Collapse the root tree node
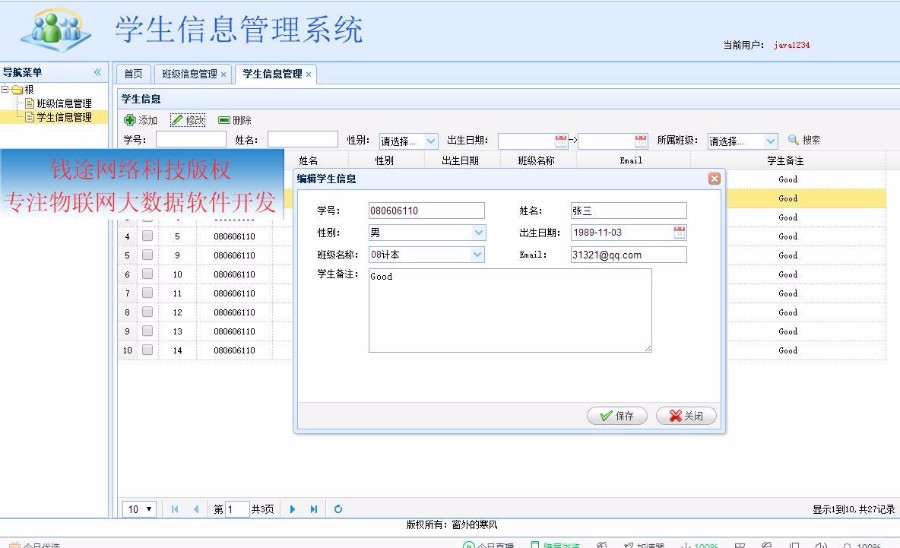 [5, 90]
